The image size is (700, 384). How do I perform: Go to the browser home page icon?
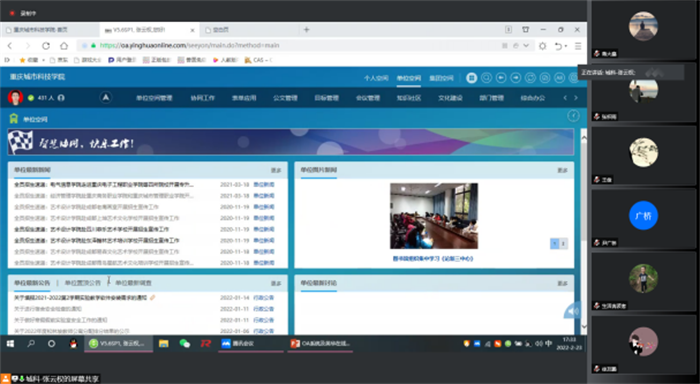(64, 46)
